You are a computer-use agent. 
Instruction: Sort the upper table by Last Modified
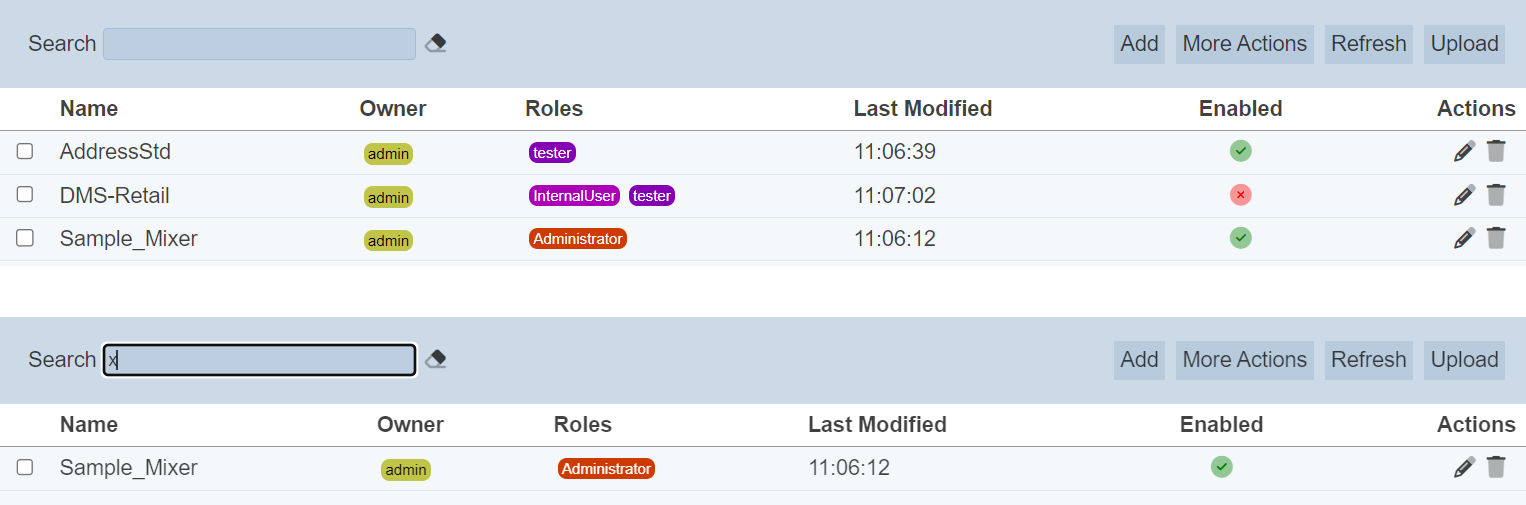922,108
